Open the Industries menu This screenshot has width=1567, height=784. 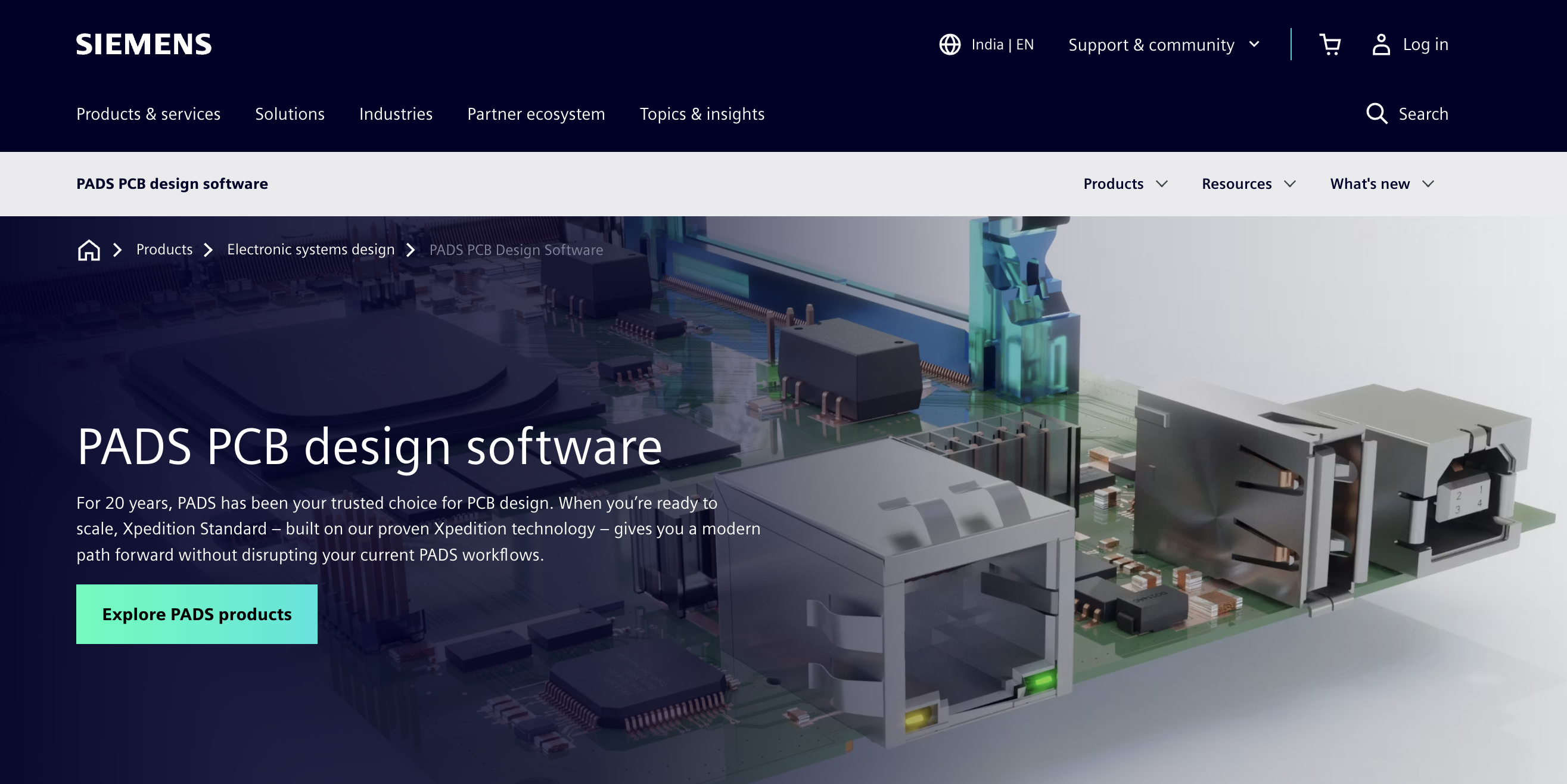tap(396, 114)
